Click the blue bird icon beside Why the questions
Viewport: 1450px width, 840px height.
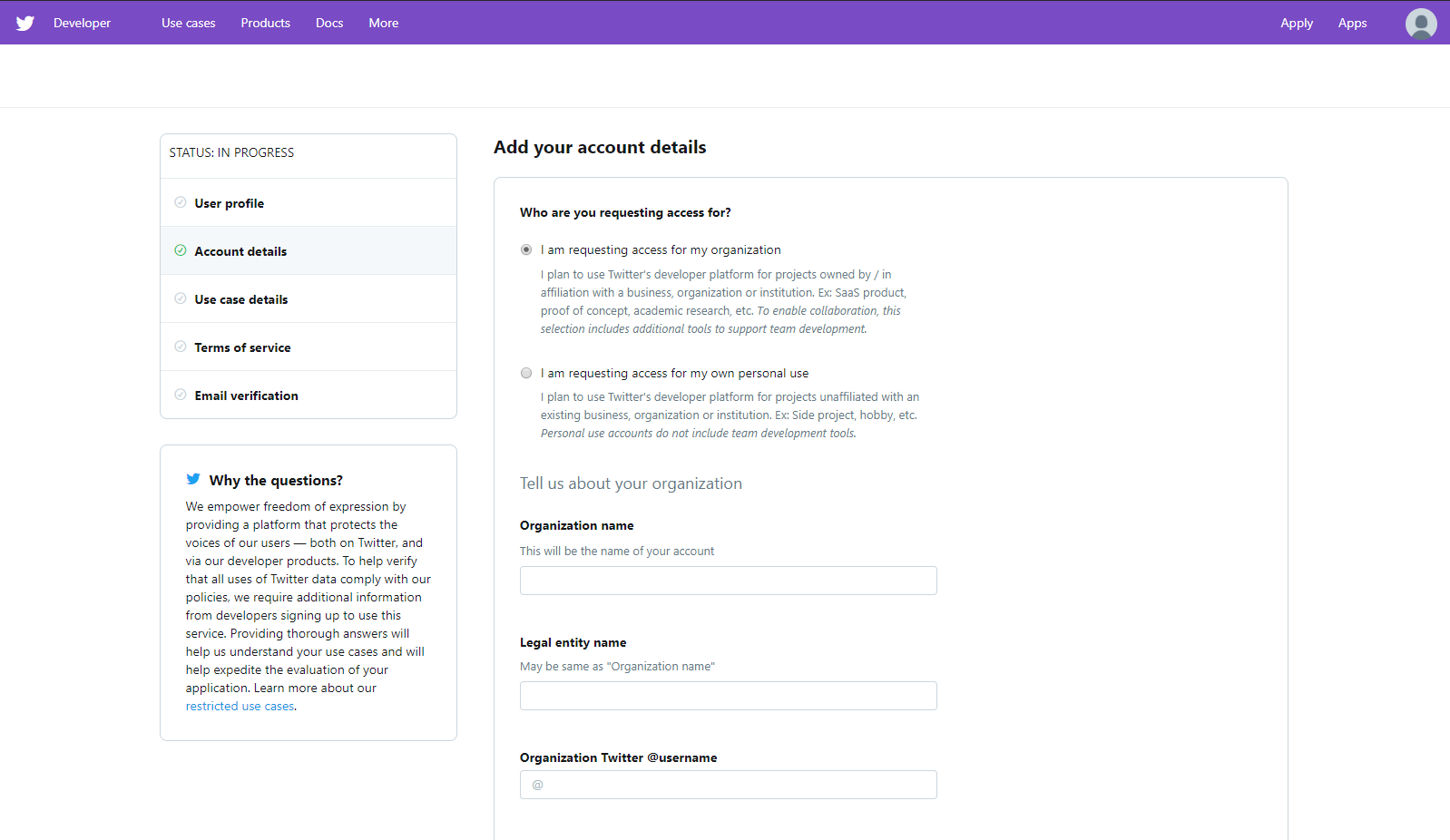[193, 479]
